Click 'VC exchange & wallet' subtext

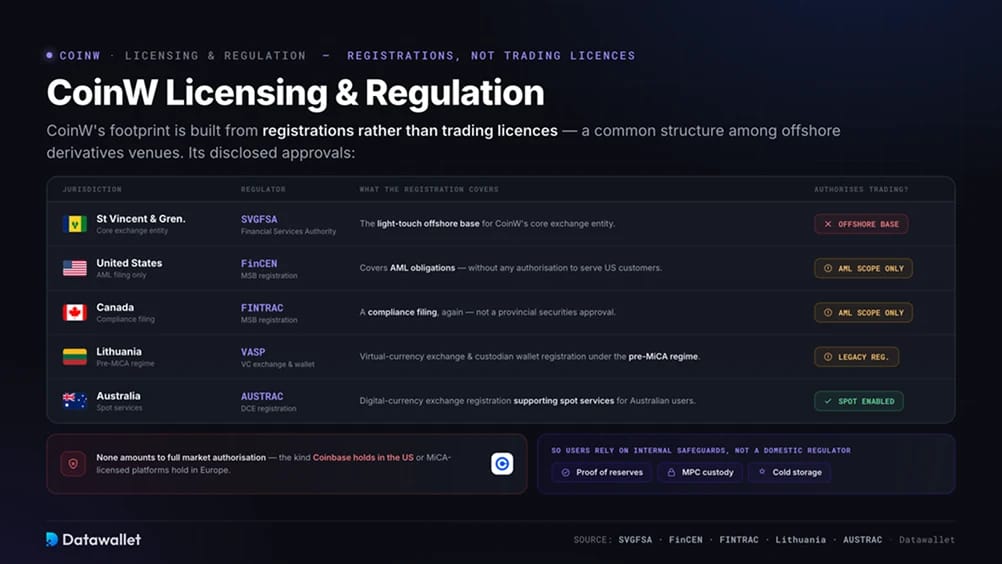pyautogui.click(x=277, y=364)
